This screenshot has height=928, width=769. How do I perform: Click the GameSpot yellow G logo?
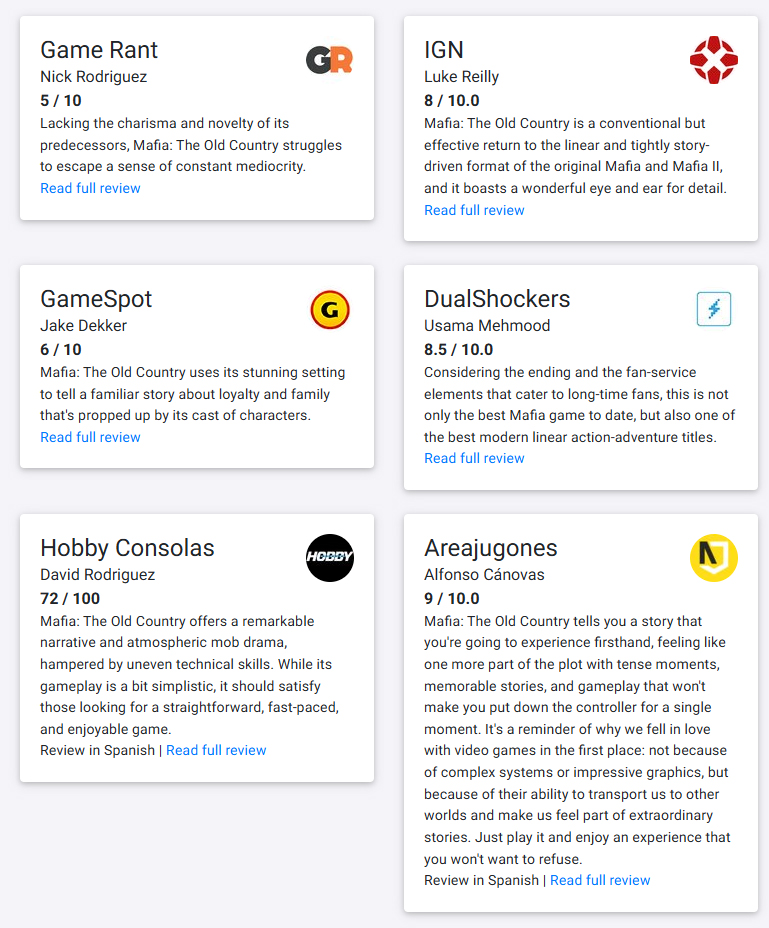click(329, 310)
